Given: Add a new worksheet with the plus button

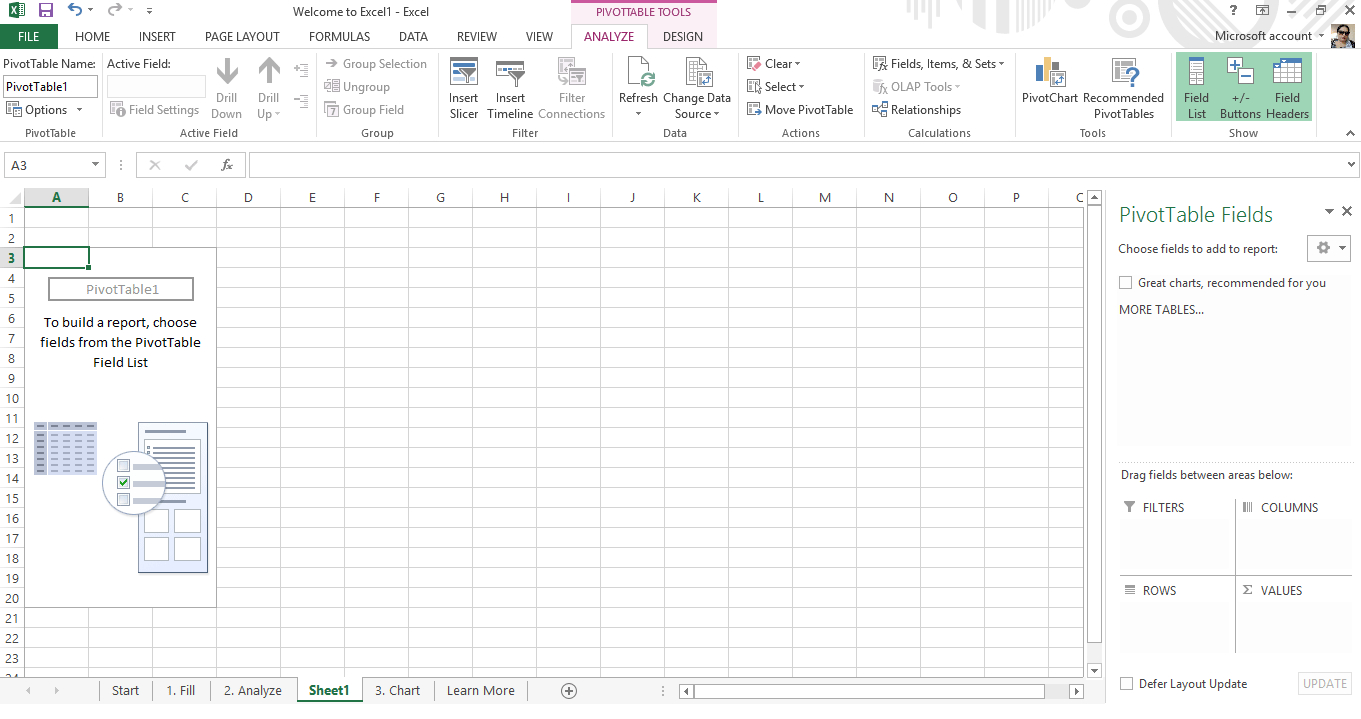Looking at the screenshot, I should click(x=568, y=690).
